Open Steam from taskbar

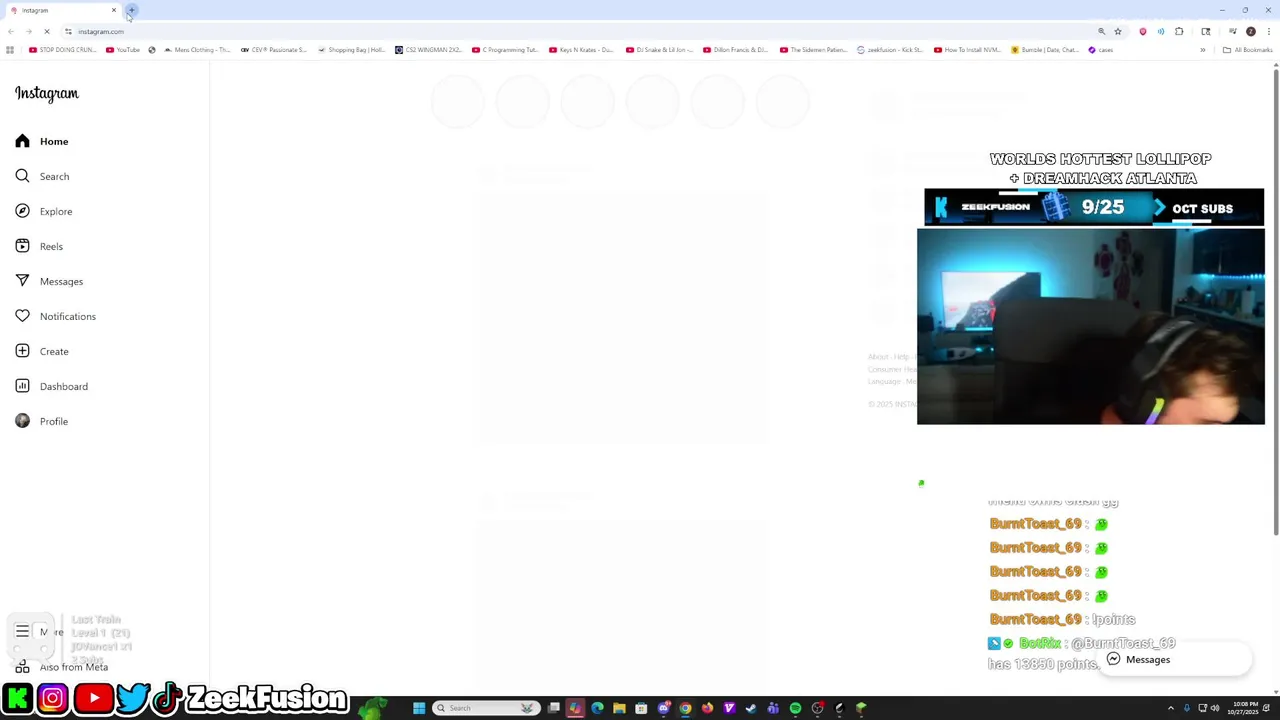tap(751, 708)
